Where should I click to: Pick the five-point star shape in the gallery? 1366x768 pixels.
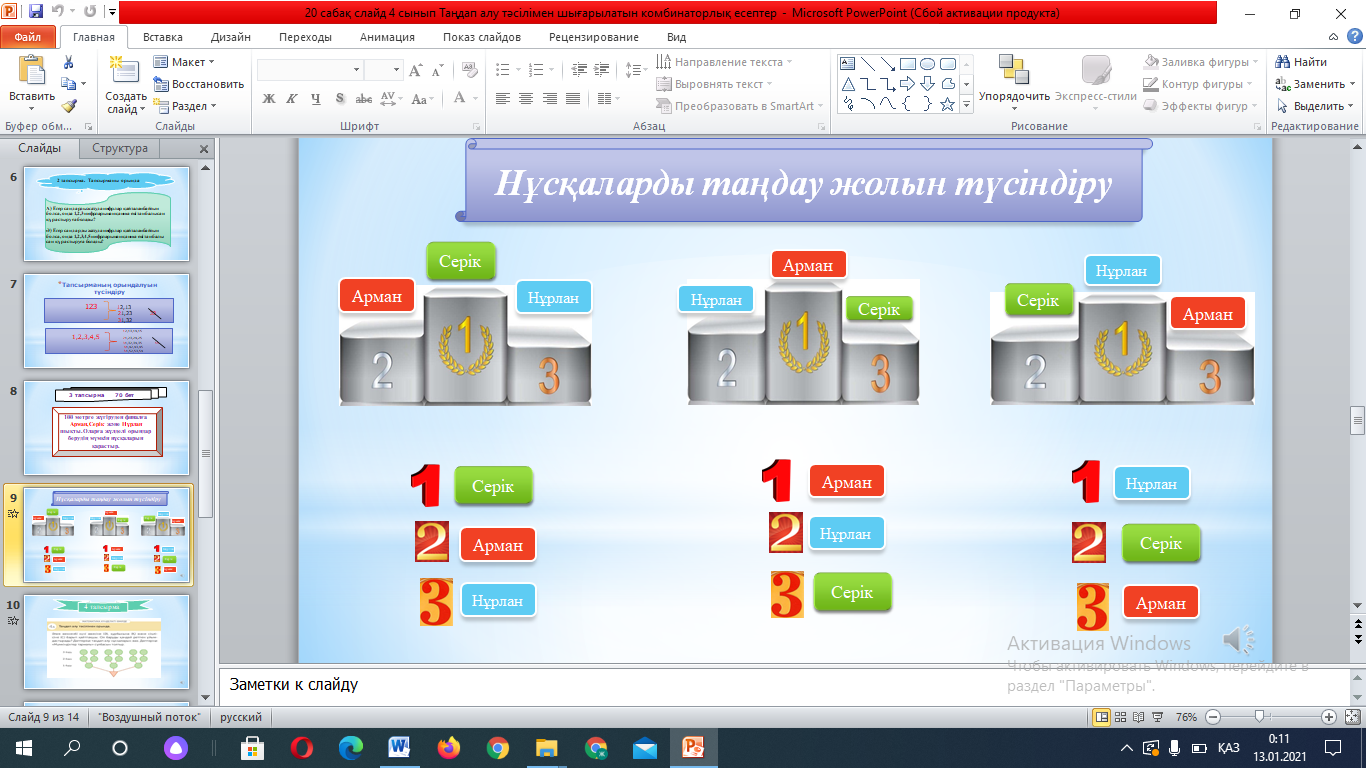(947, 103)
